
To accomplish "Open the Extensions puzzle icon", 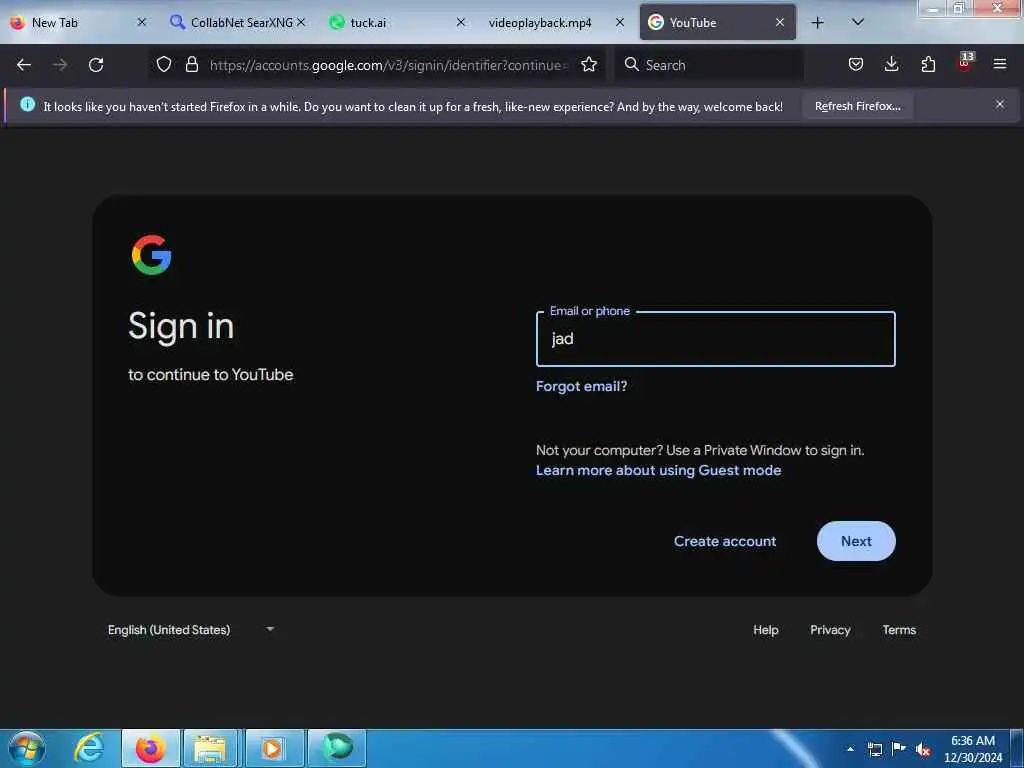I will click(x=928, y=64).
